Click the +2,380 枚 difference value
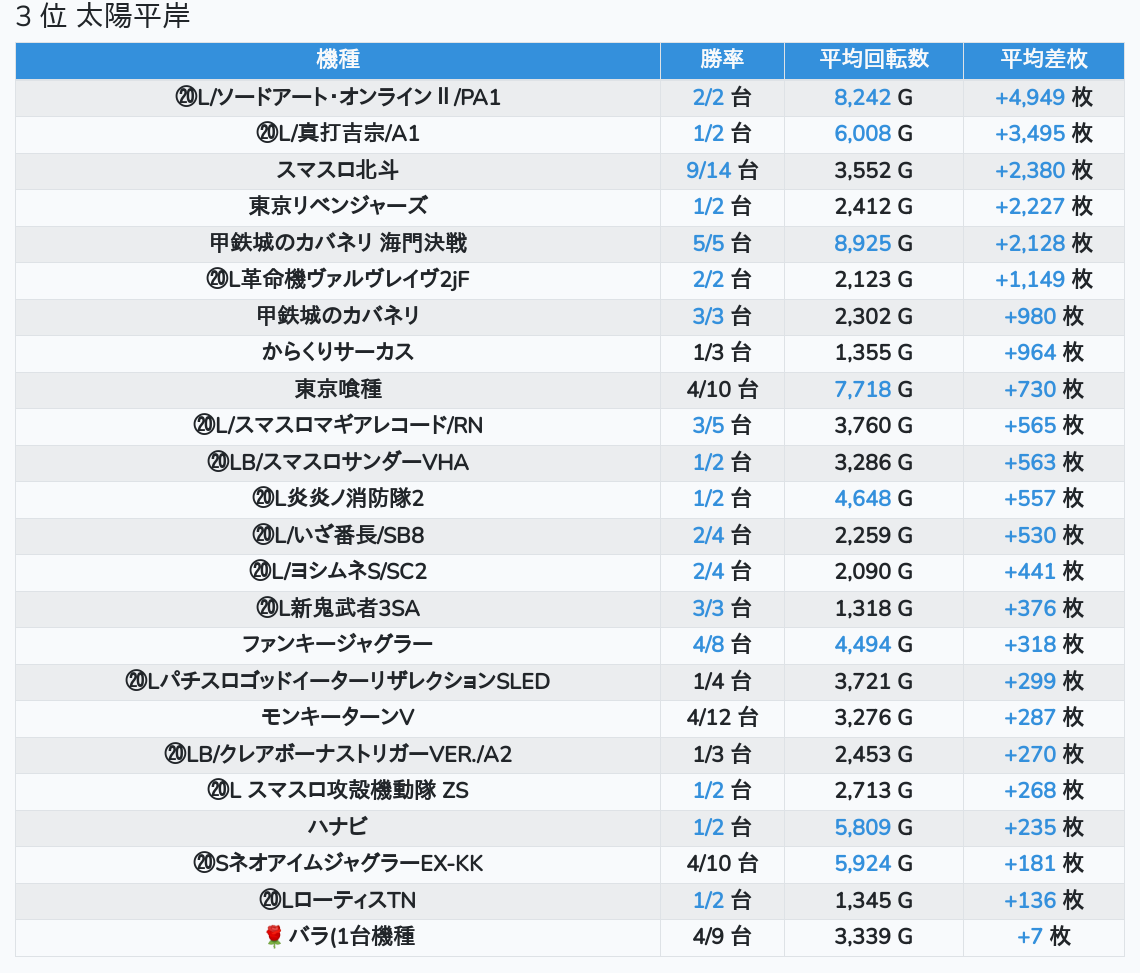 (1043, 170)
